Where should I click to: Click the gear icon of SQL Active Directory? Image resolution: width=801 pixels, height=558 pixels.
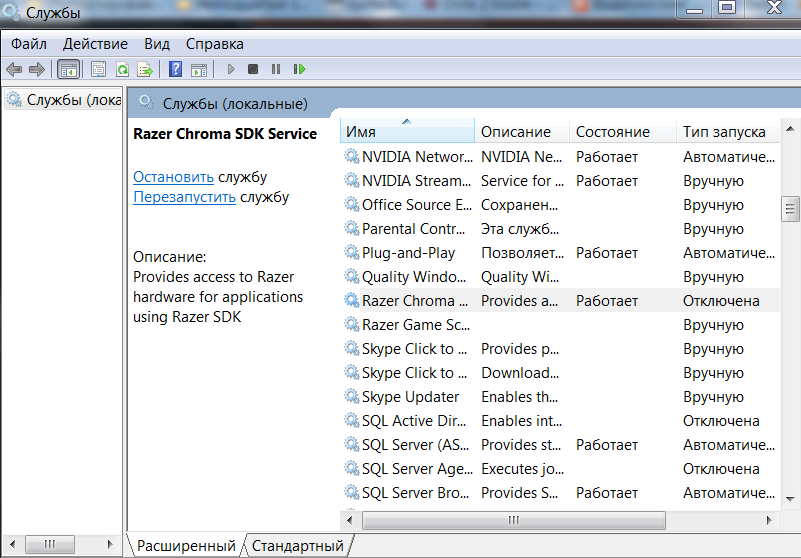click(351, 420)
